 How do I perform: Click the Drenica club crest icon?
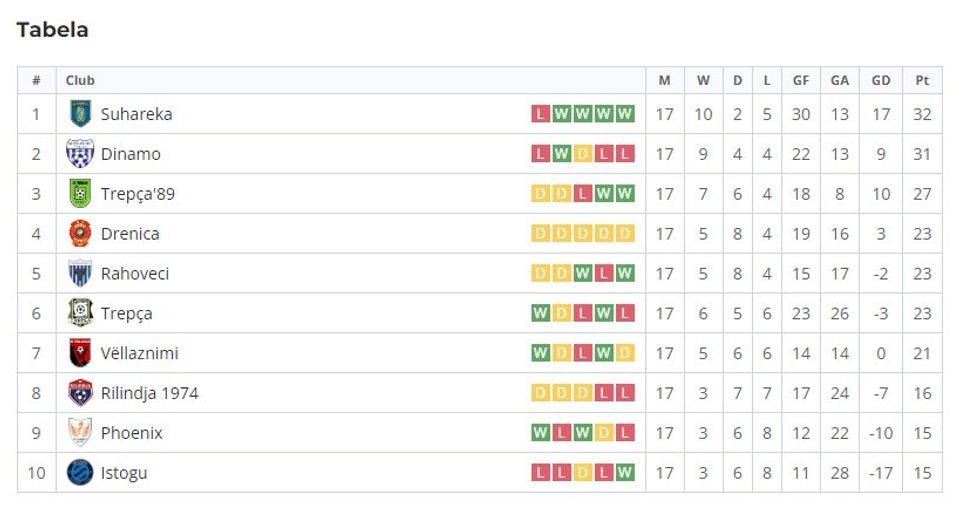coord(80,234)
